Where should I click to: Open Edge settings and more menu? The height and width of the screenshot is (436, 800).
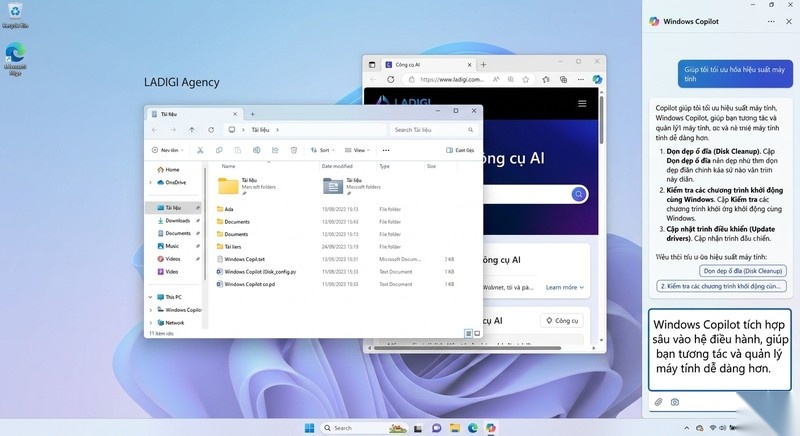click(581, 80)
